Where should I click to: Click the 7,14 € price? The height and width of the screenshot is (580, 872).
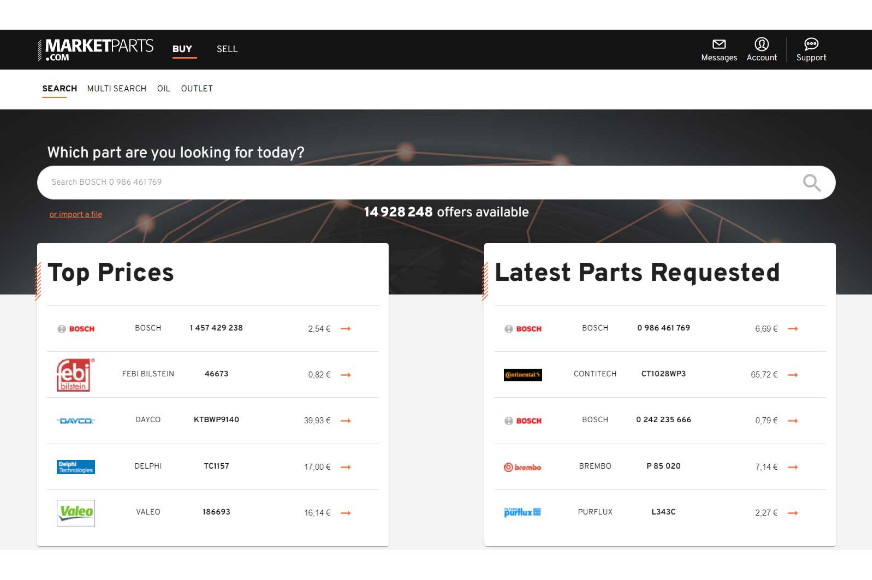pos(766,467)
